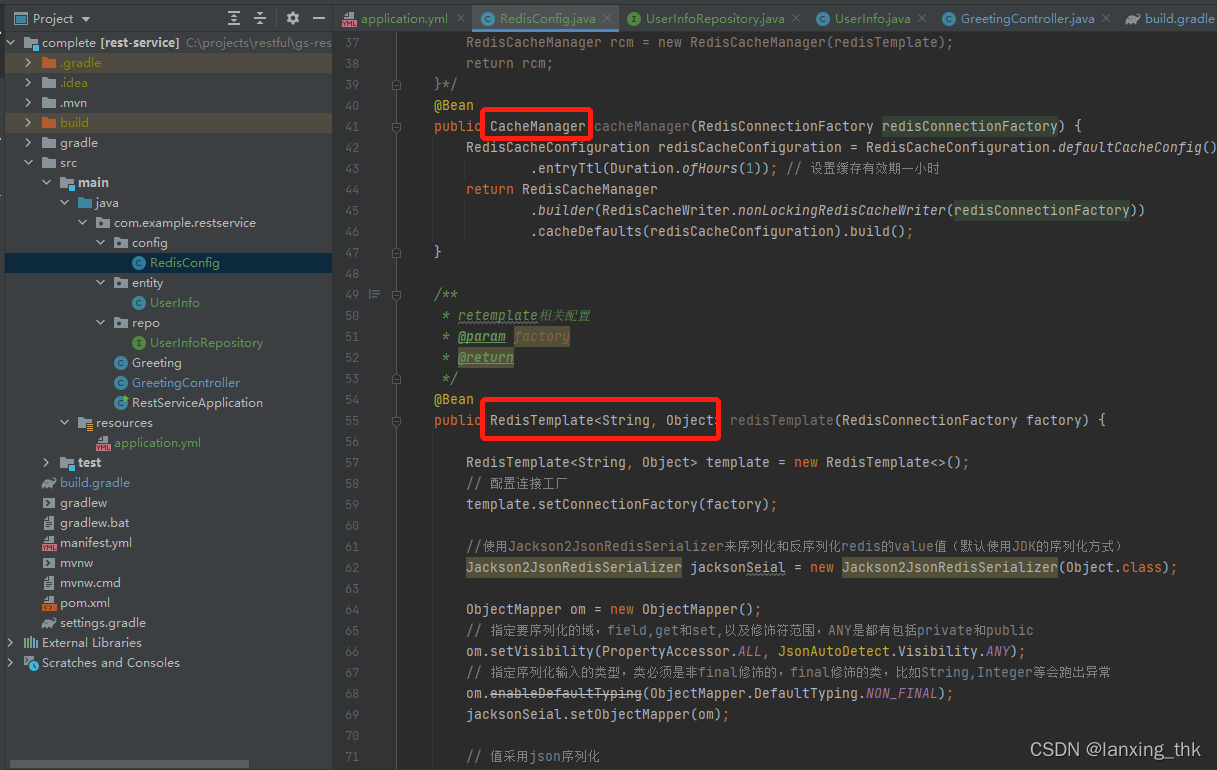Select RestServiceApplication in the project tree
The width and height of the screenshot is (1217, 770).
point(197,403)
